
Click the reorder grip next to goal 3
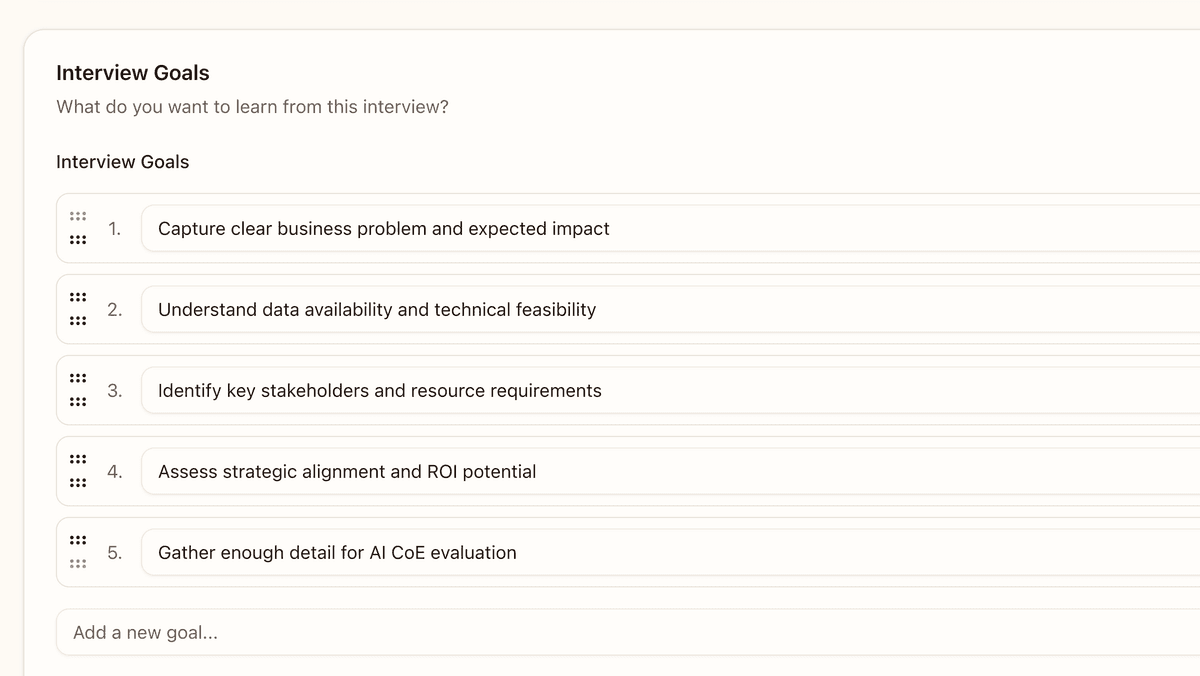coord(78,390)
